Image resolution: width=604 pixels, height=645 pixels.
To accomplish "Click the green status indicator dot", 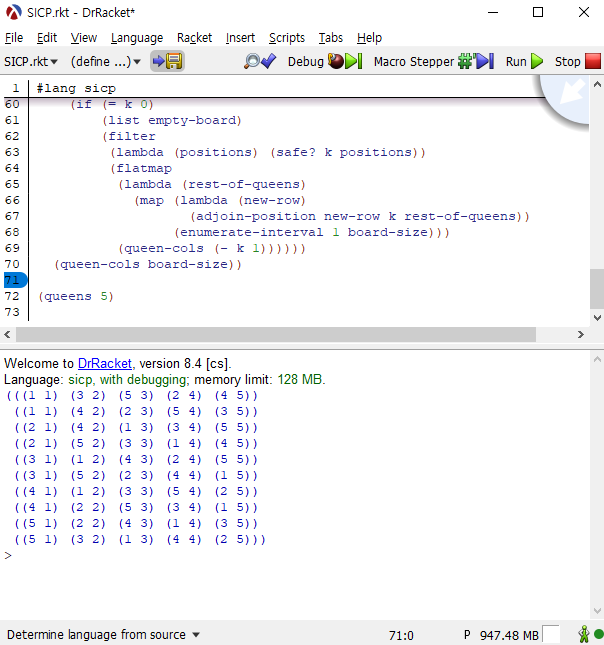I will 597,635.
